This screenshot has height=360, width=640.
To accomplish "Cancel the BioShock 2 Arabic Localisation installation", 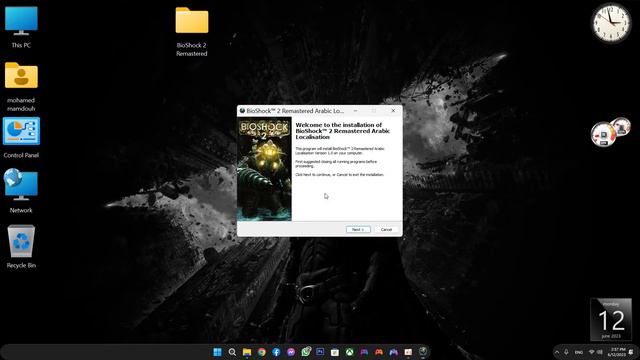I will [386, 229].
